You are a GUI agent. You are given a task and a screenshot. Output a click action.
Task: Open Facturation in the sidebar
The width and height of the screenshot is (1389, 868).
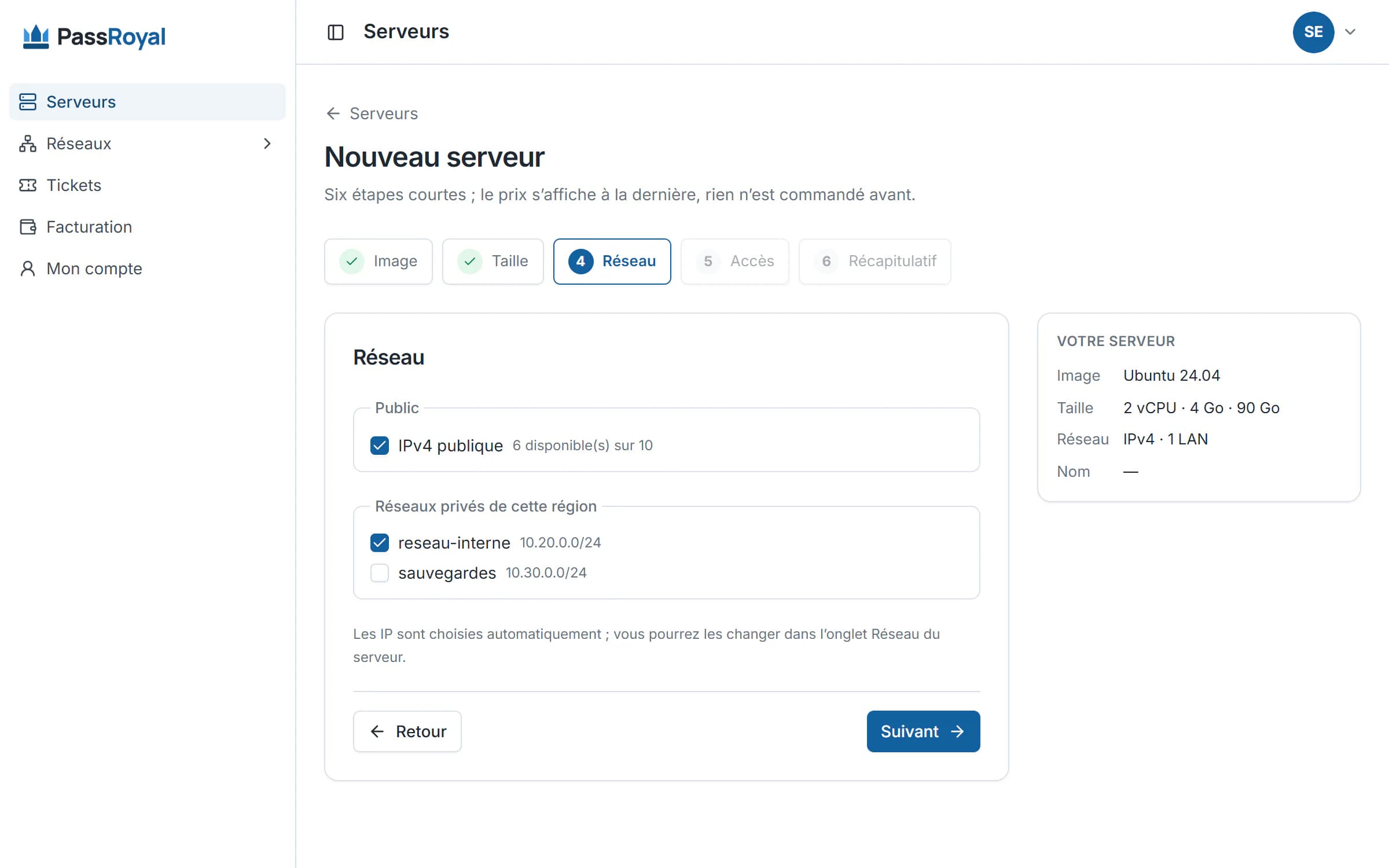pyautogui.click(x=148, y=227)
